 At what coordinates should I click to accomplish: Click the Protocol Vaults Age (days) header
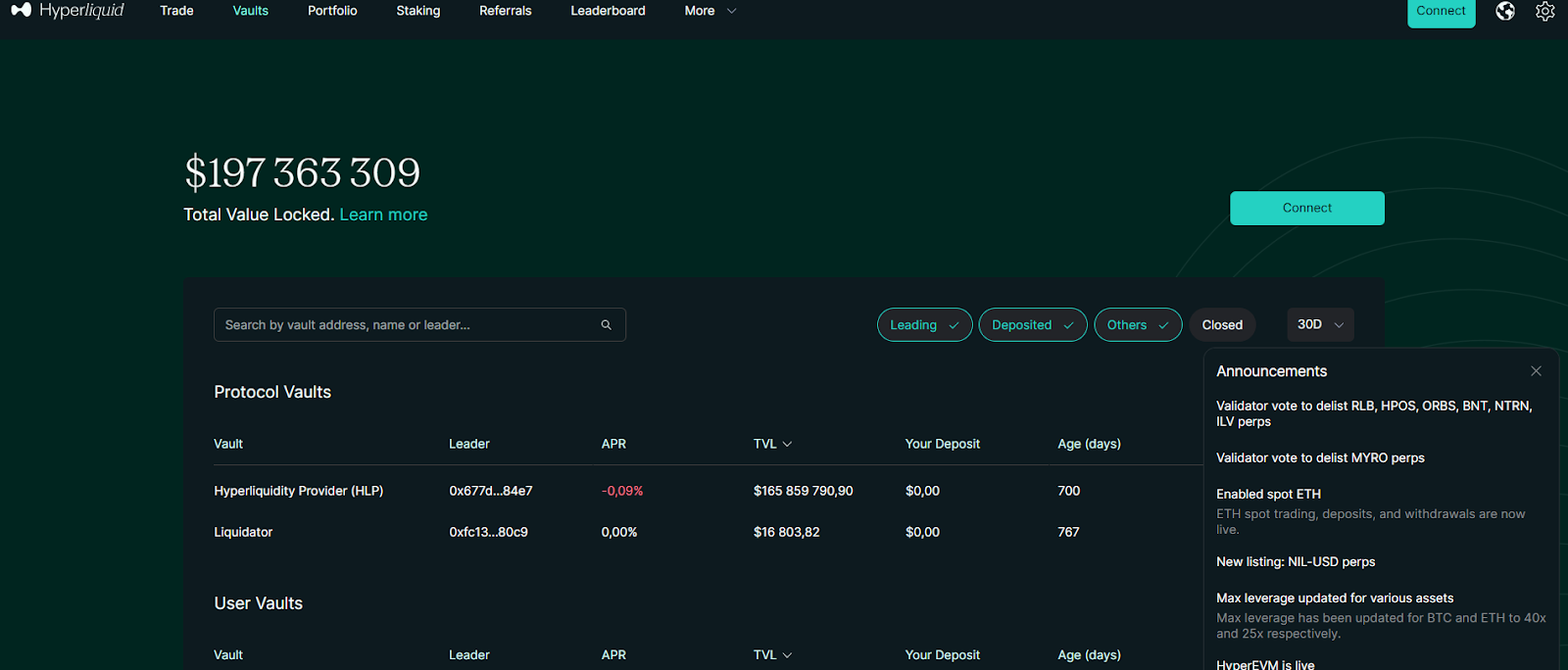[1089, 444]
